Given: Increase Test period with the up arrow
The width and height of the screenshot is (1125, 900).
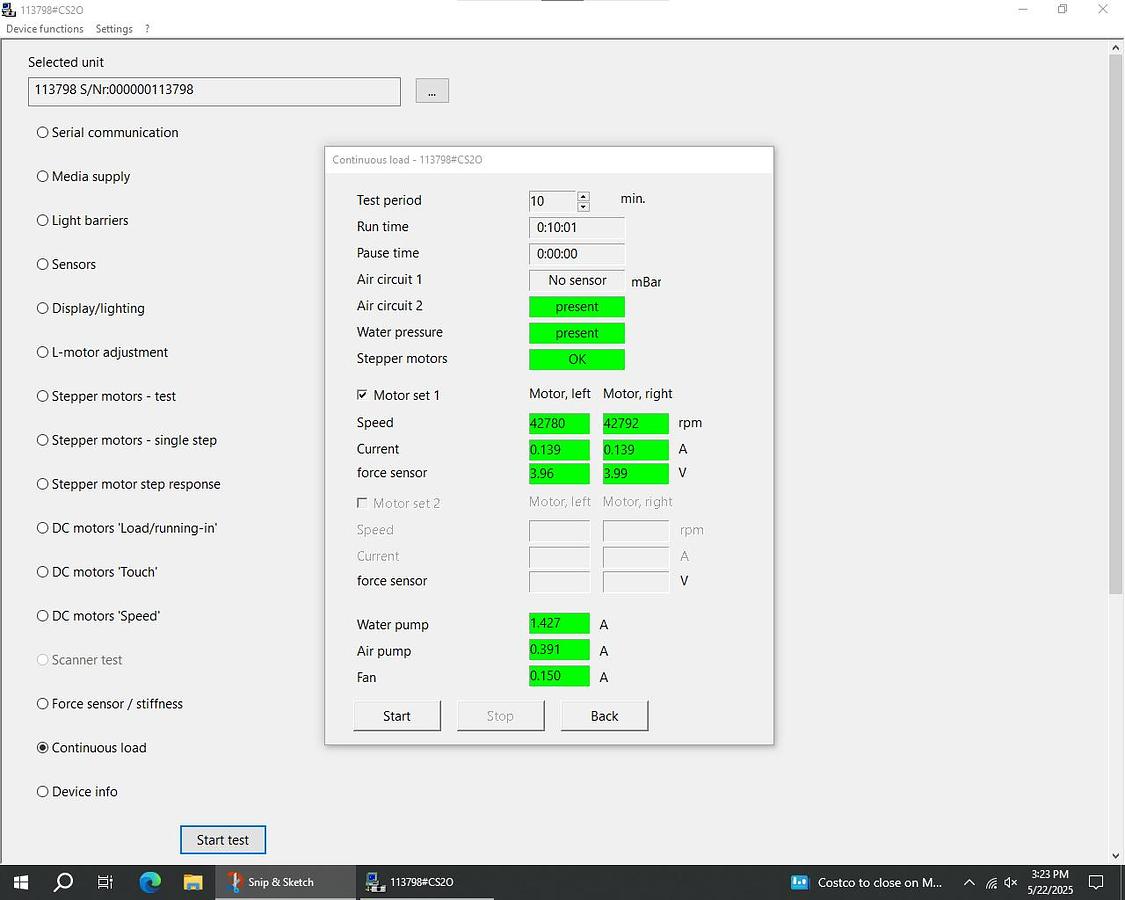Looking at the screenshot, I should pos(583,196).
